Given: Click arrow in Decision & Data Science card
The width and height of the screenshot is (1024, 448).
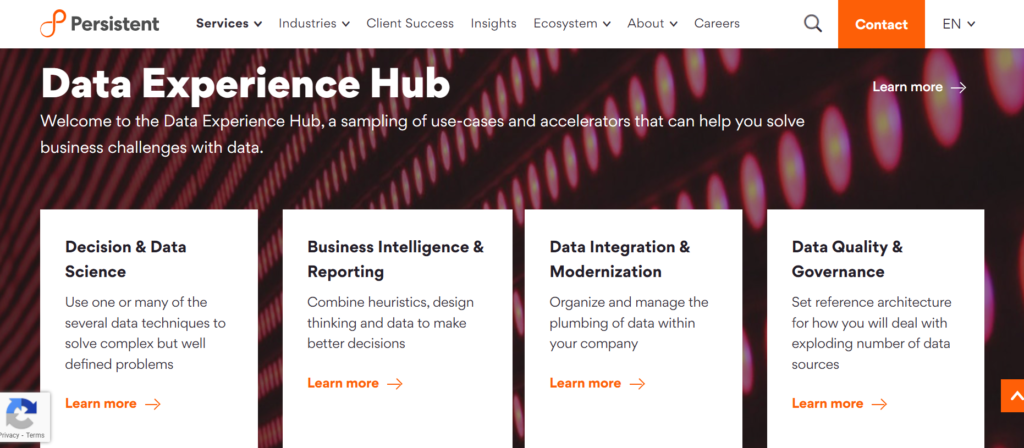Looking at the screenshot, I should (153, 404).
